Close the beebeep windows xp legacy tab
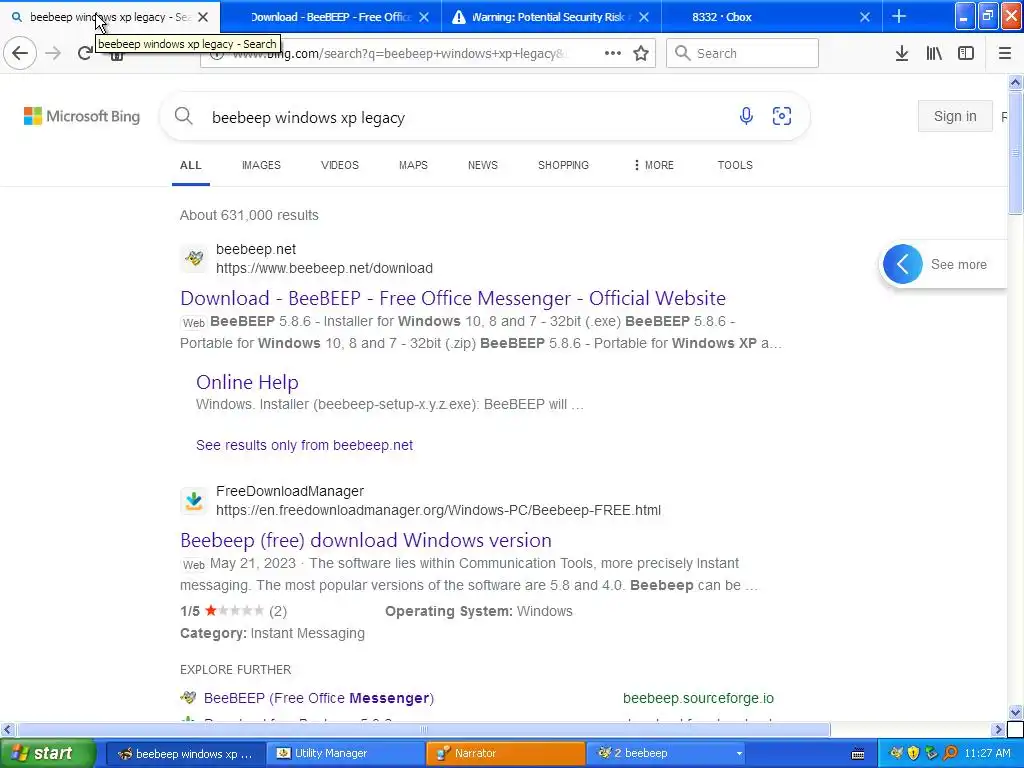Screen dimensions: 1024x768 (x=203, y=17)
